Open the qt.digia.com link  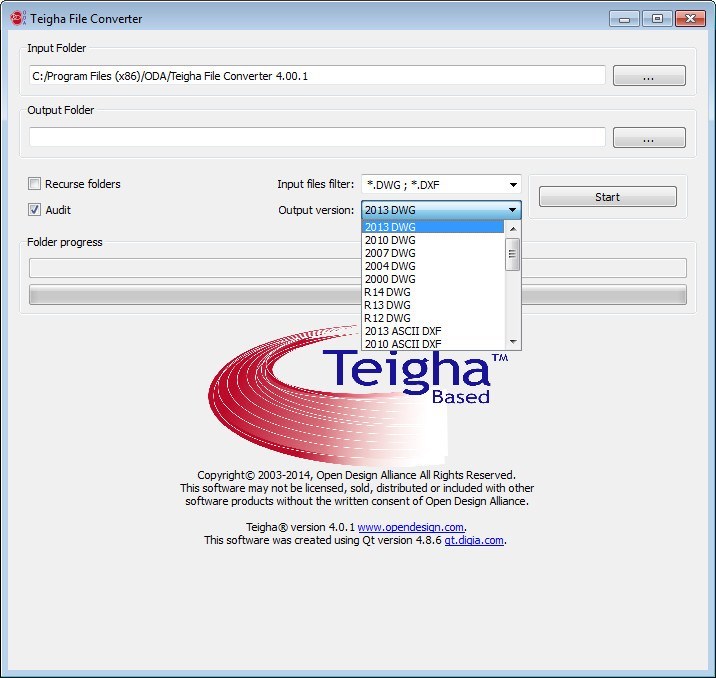pos(474,540)
